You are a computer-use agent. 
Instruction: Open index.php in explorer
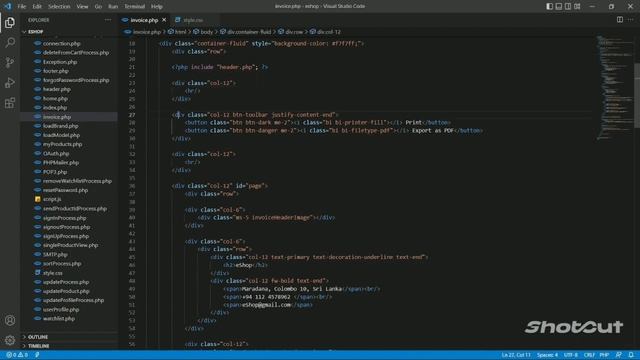55,107
